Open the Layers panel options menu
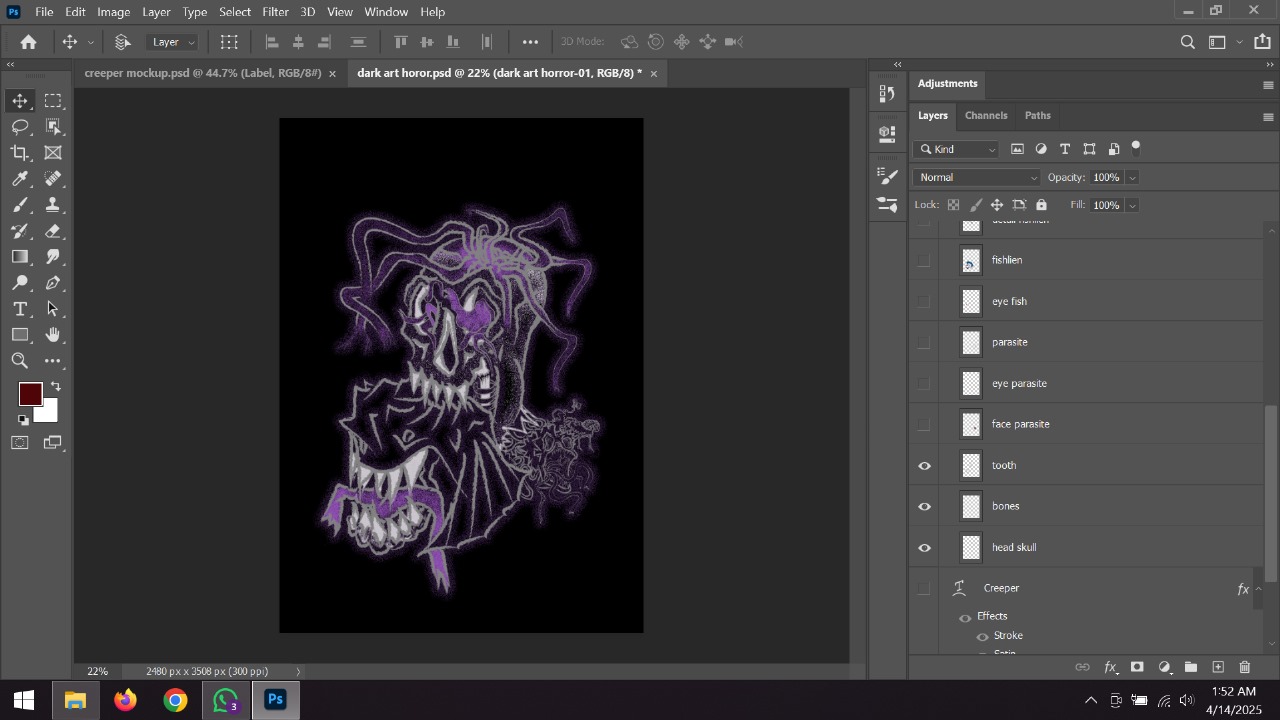 (1268, 117)
